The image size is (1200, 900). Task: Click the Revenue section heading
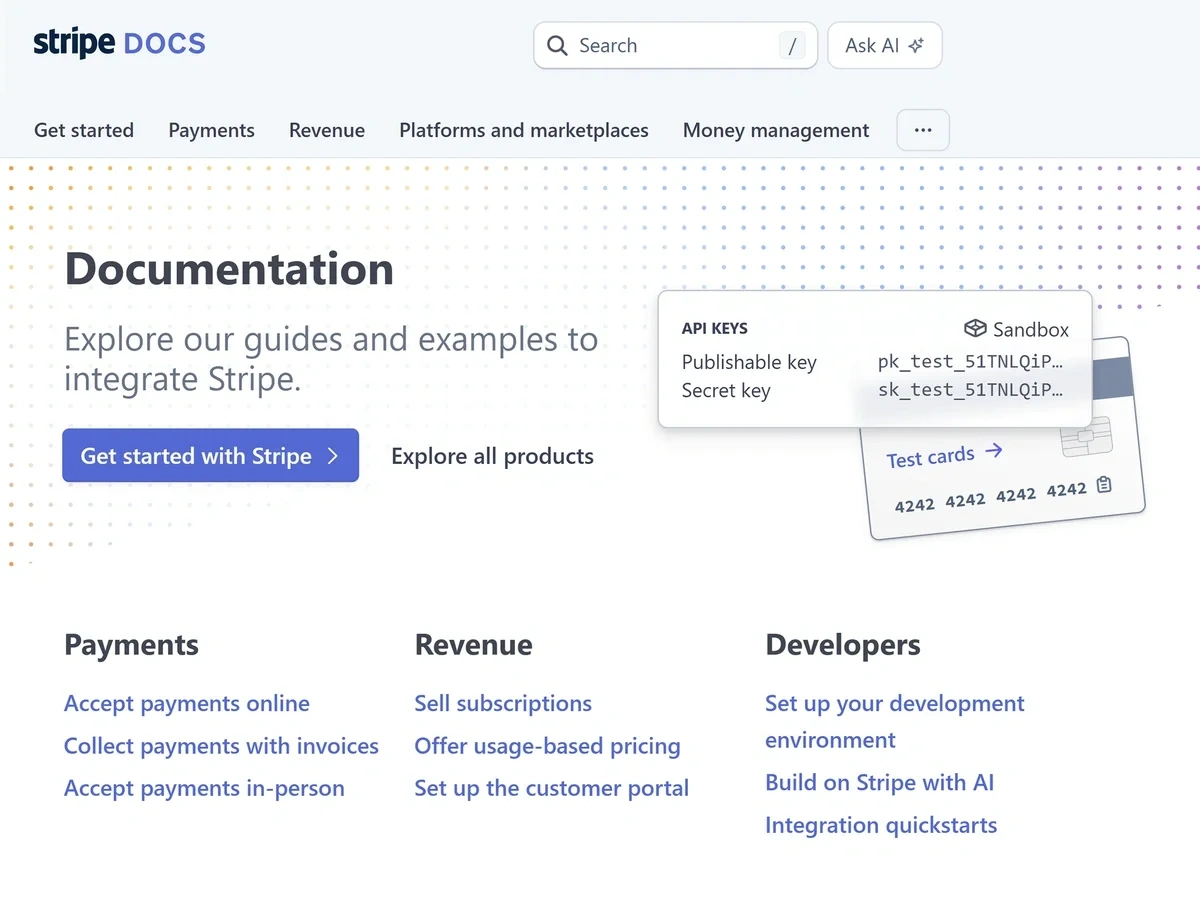click(x=473, y=645)
